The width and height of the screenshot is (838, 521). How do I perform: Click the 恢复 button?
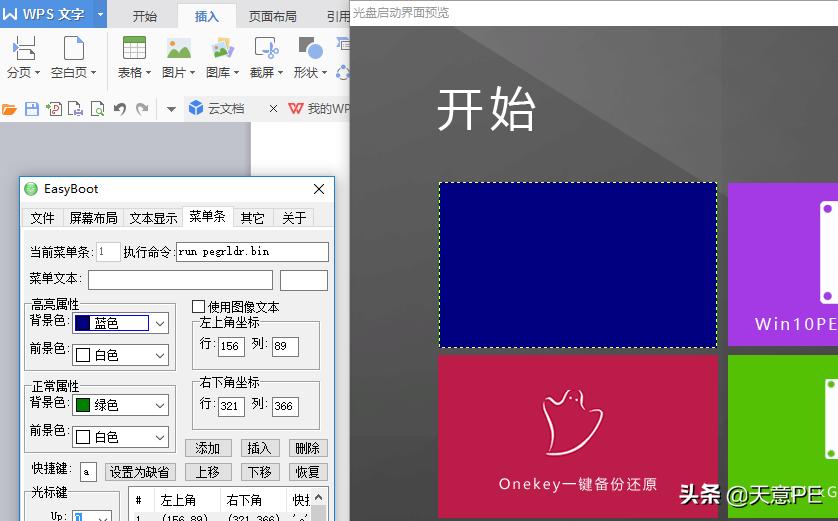click(x=308, y=472)
